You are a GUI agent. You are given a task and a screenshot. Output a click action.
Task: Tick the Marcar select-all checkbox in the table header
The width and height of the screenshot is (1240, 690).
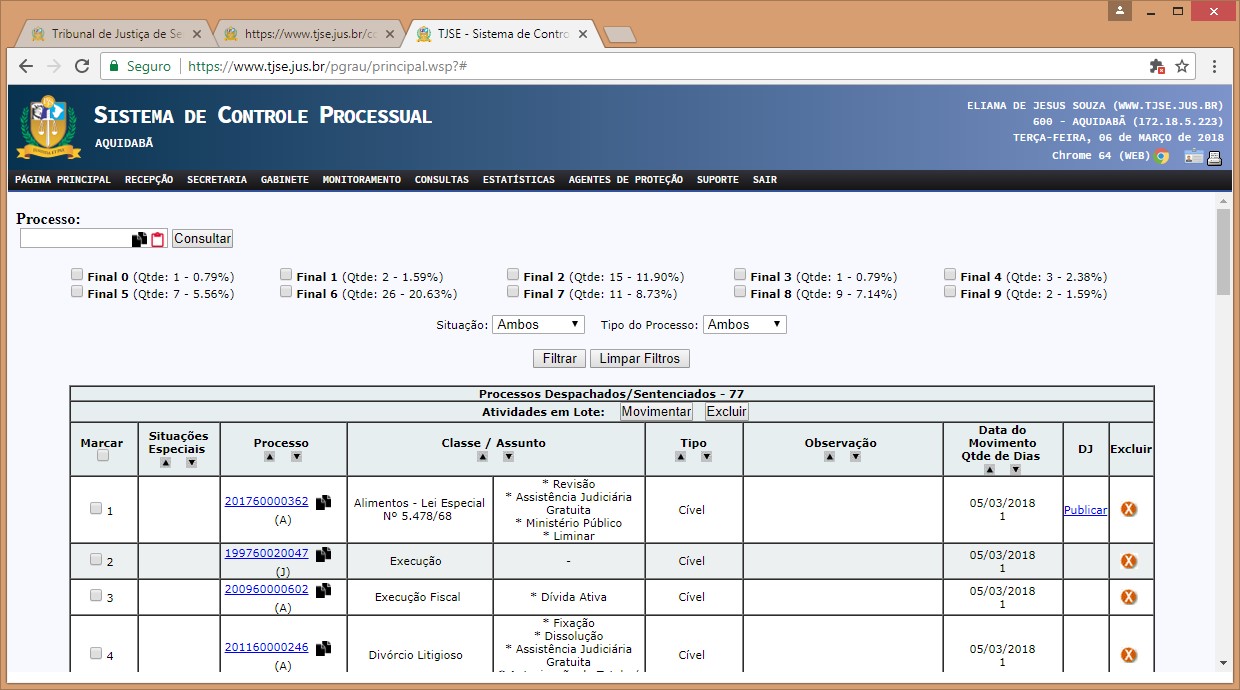tap(102, 456)
